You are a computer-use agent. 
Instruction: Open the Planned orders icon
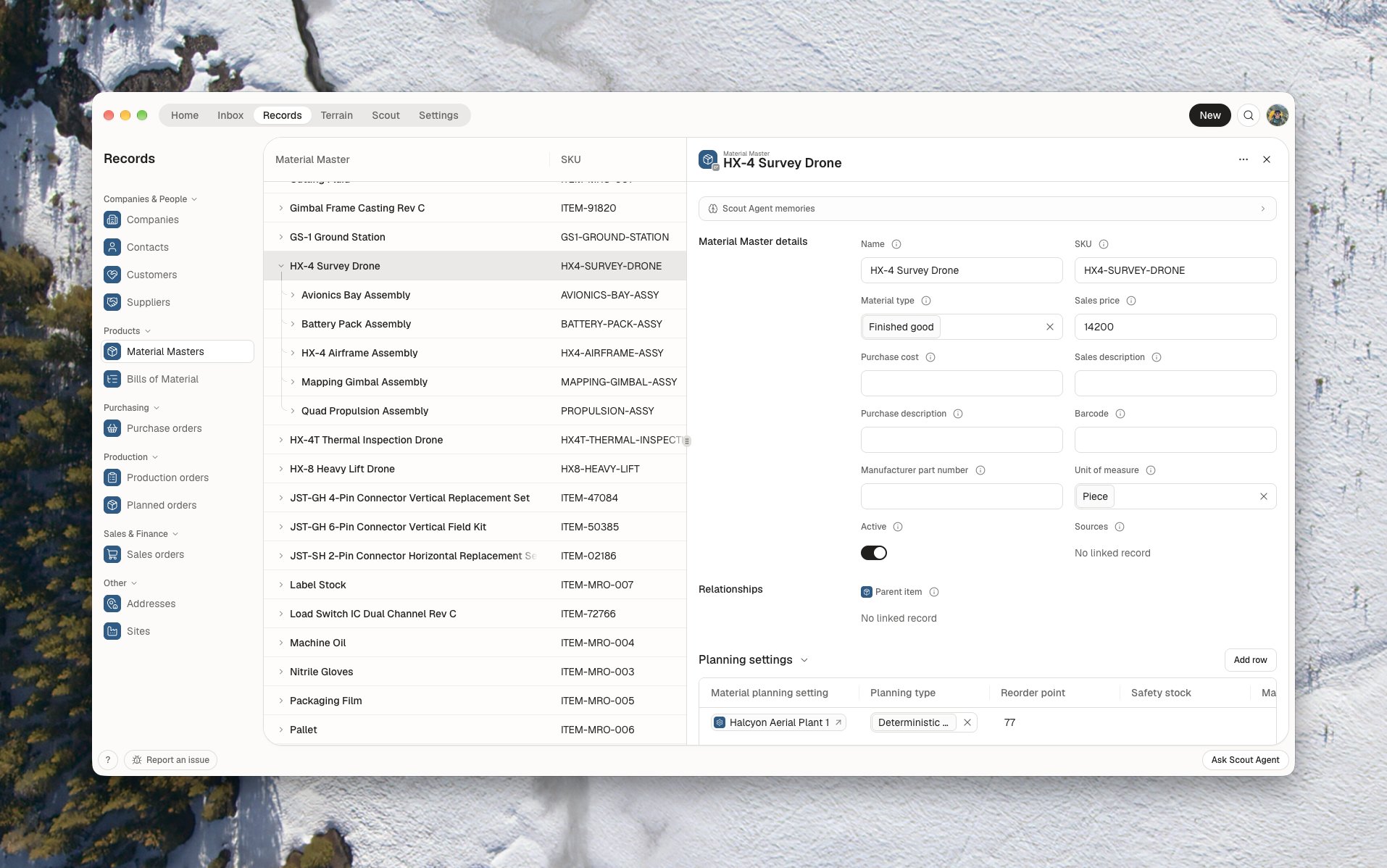point(112,505)
